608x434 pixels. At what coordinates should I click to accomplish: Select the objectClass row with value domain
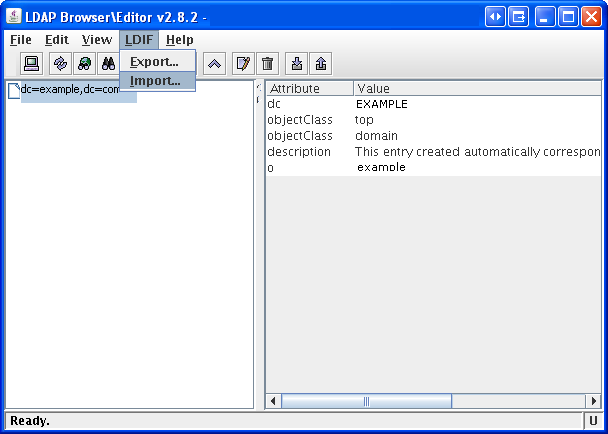pos(434,136)
